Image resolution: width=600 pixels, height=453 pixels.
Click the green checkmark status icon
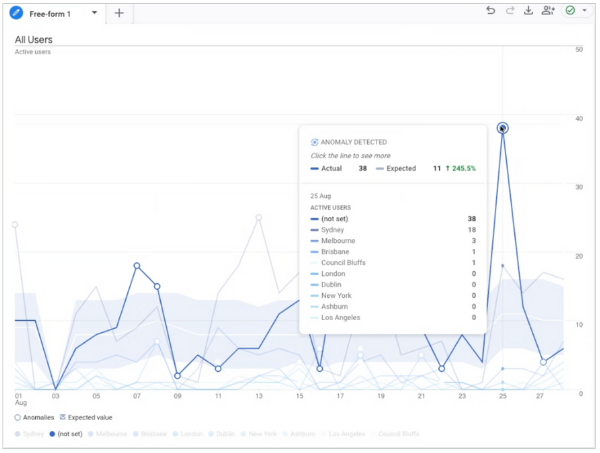click(x=570, y=10)
